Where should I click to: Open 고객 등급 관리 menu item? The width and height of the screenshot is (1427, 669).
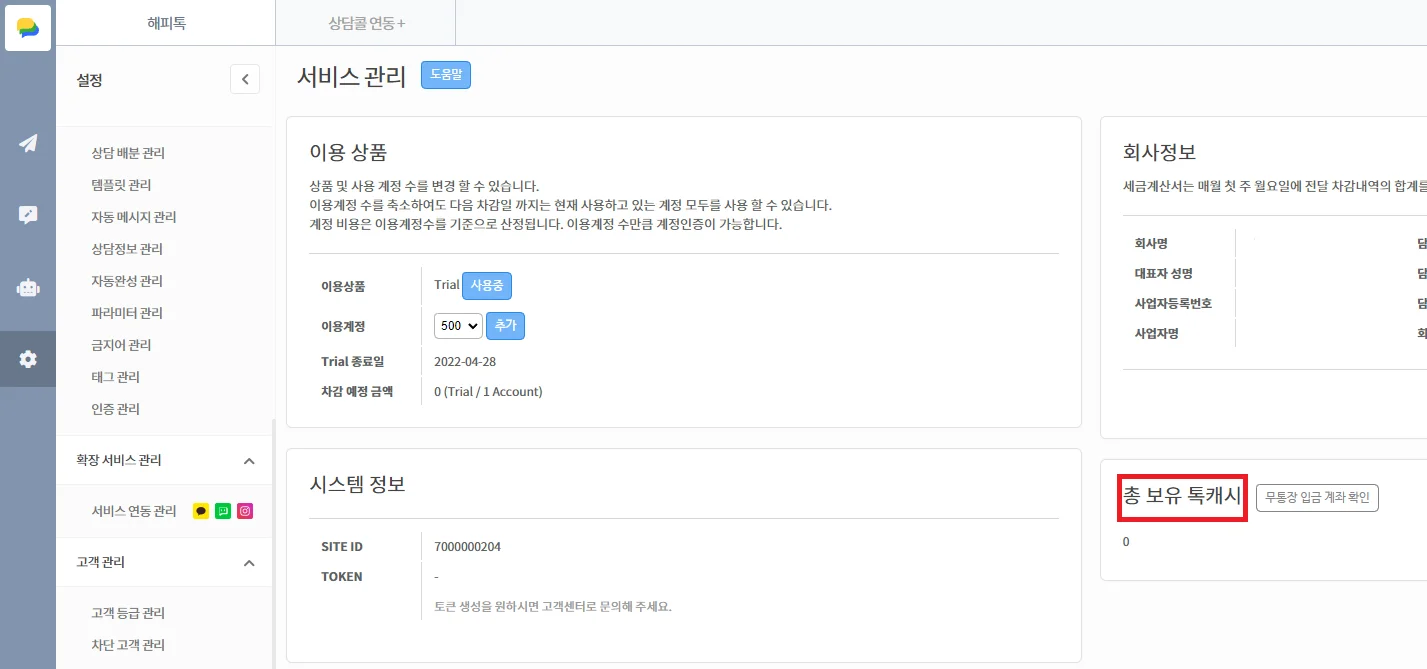[128, 613]
